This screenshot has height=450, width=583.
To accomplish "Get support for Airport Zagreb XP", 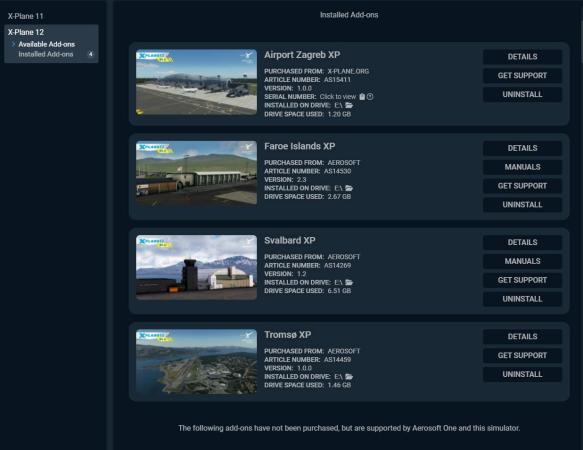I will [522, 75].
